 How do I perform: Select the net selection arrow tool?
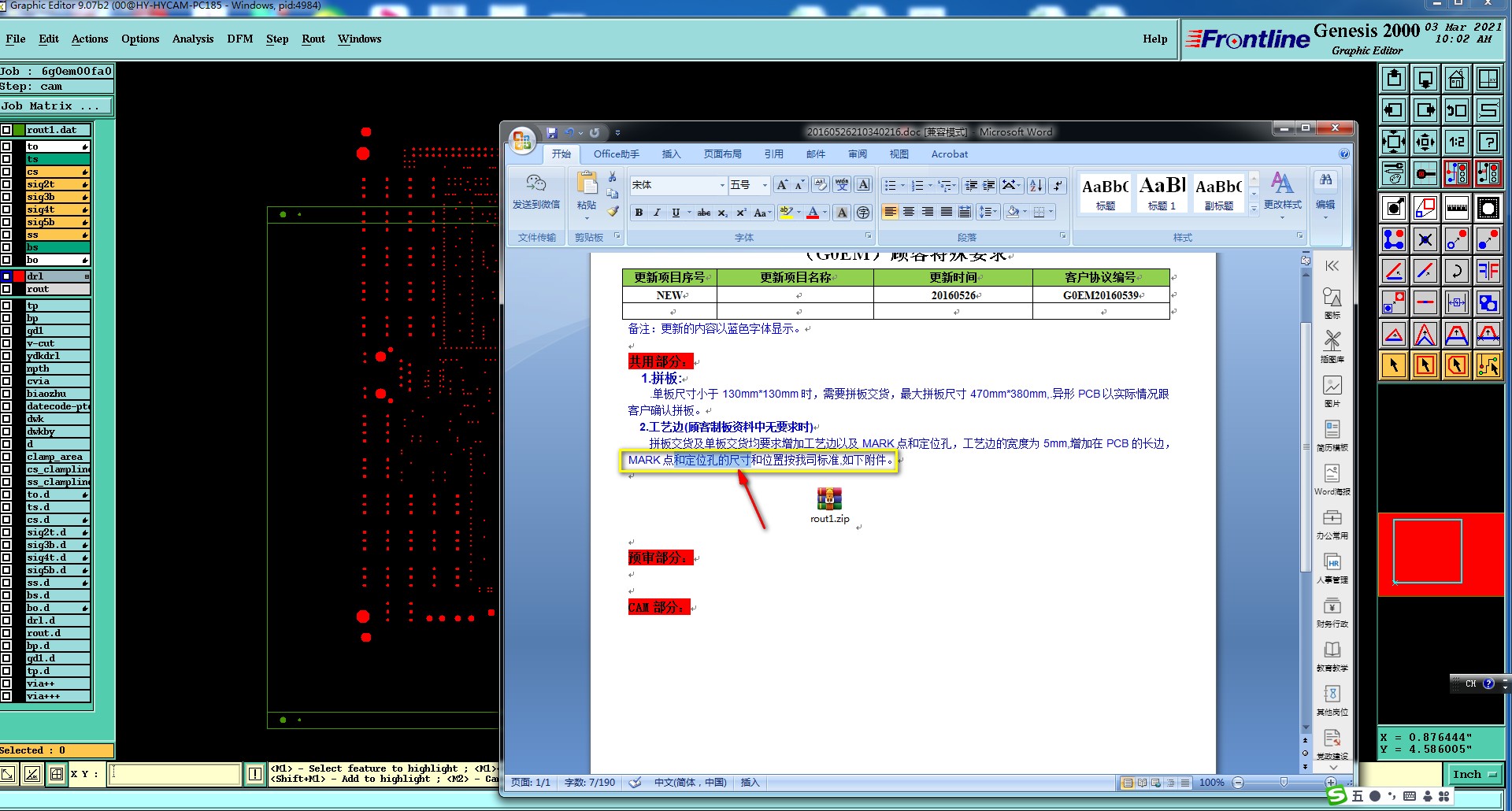click(x=1488, y=365)
